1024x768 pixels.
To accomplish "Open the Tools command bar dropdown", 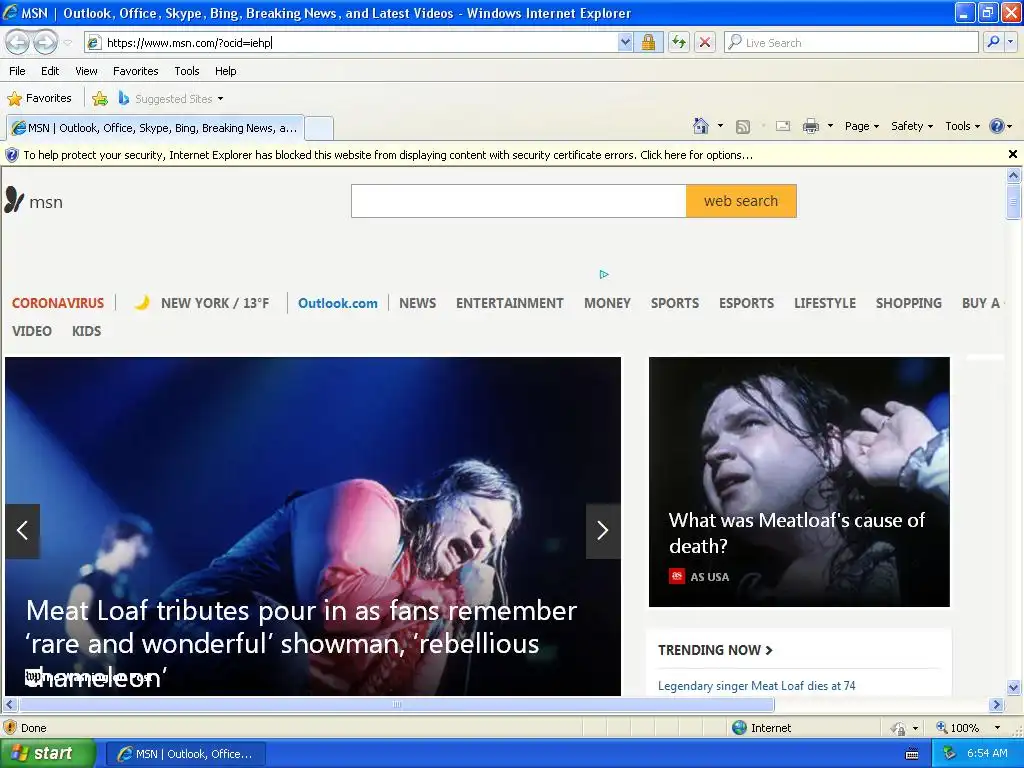I will 962,126.
